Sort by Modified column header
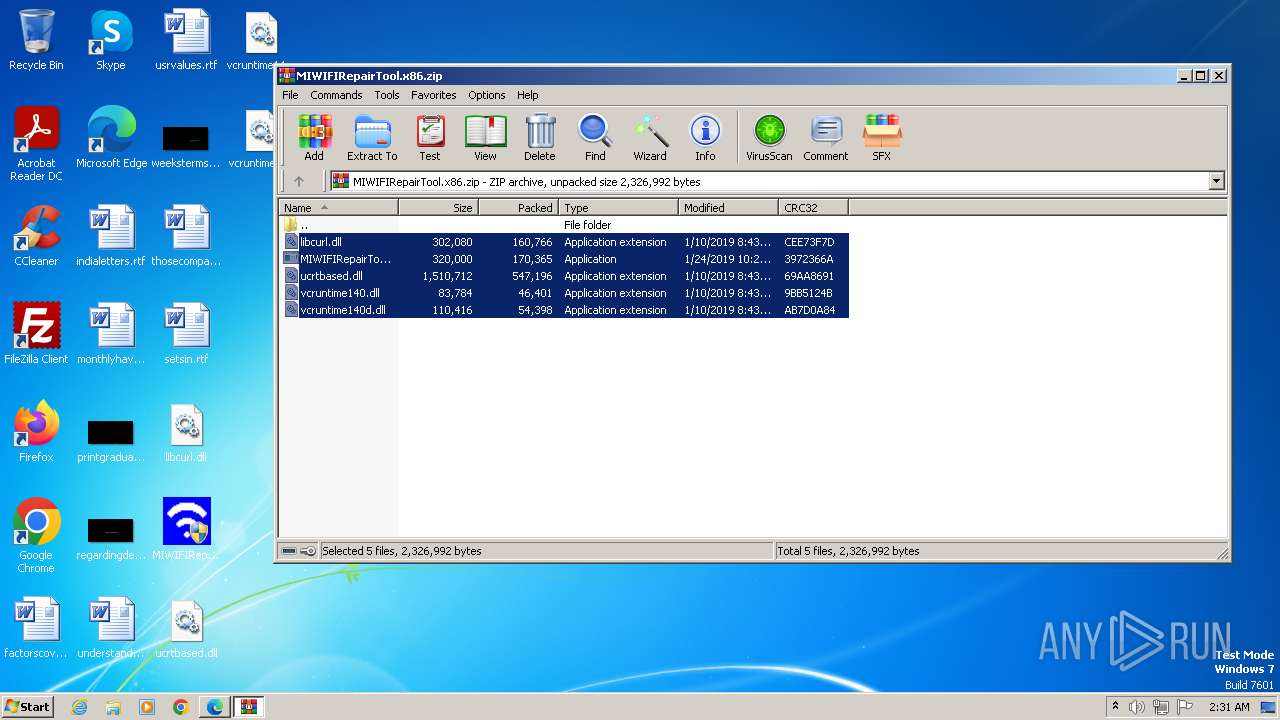Image resolution: width=1280 pixels, height=720 pixels. click(729, 208)
